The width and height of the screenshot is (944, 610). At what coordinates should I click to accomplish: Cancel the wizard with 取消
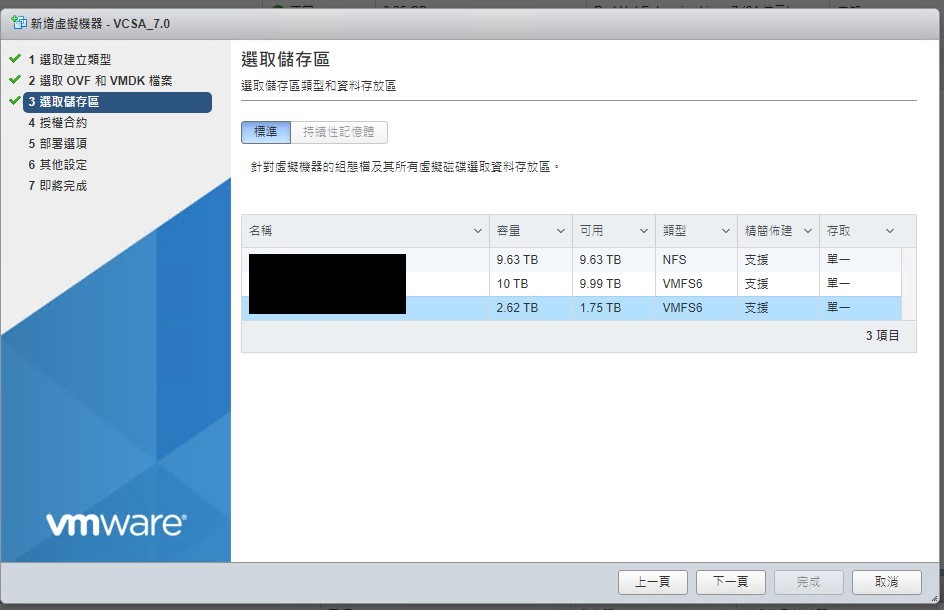887,582
